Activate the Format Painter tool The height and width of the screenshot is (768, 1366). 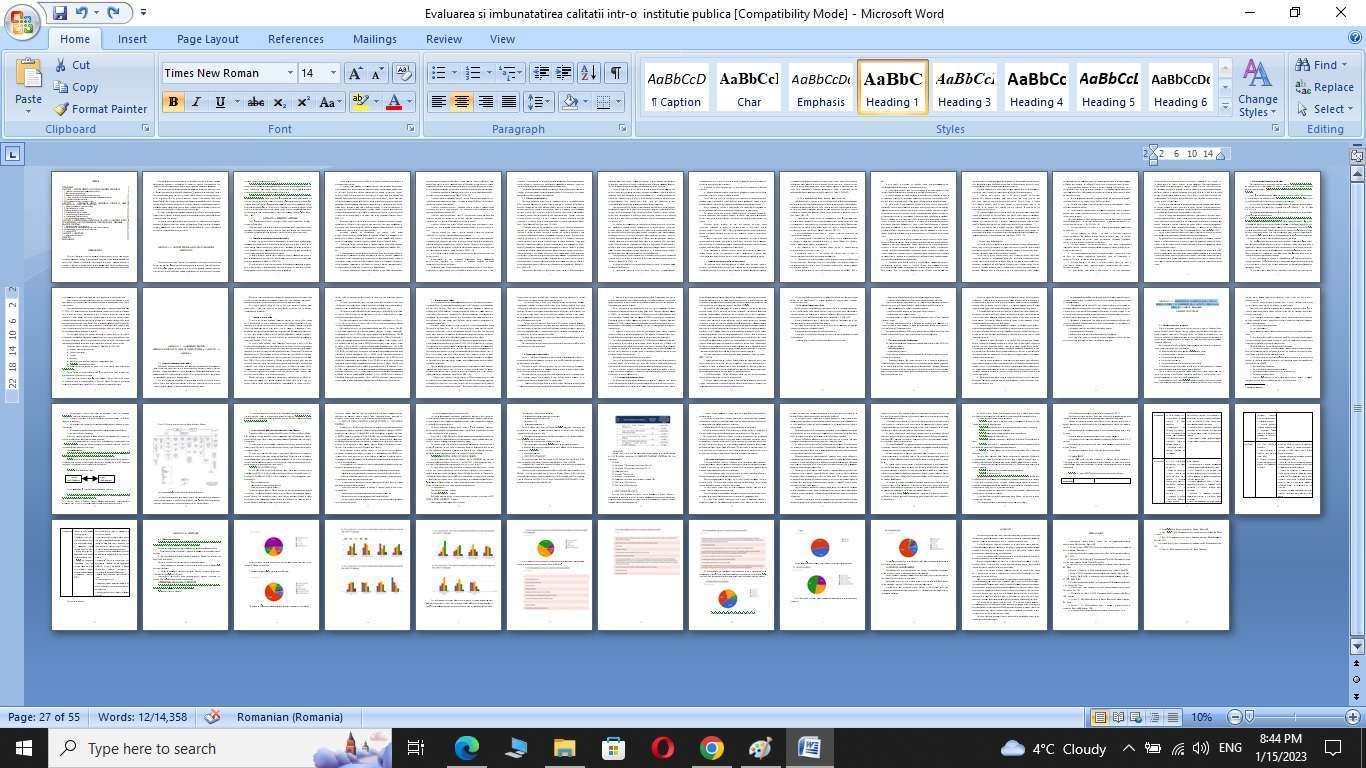pos(100,109)
